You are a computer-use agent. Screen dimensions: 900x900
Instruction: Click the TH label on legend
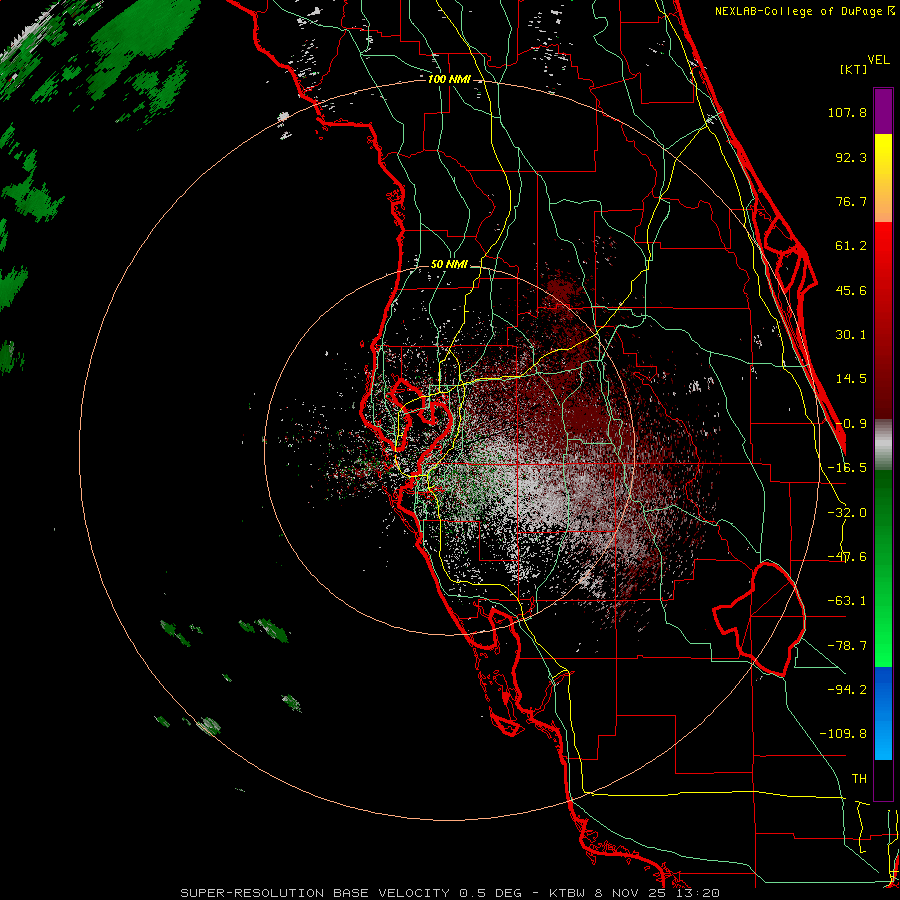click(x=859, y=778)
